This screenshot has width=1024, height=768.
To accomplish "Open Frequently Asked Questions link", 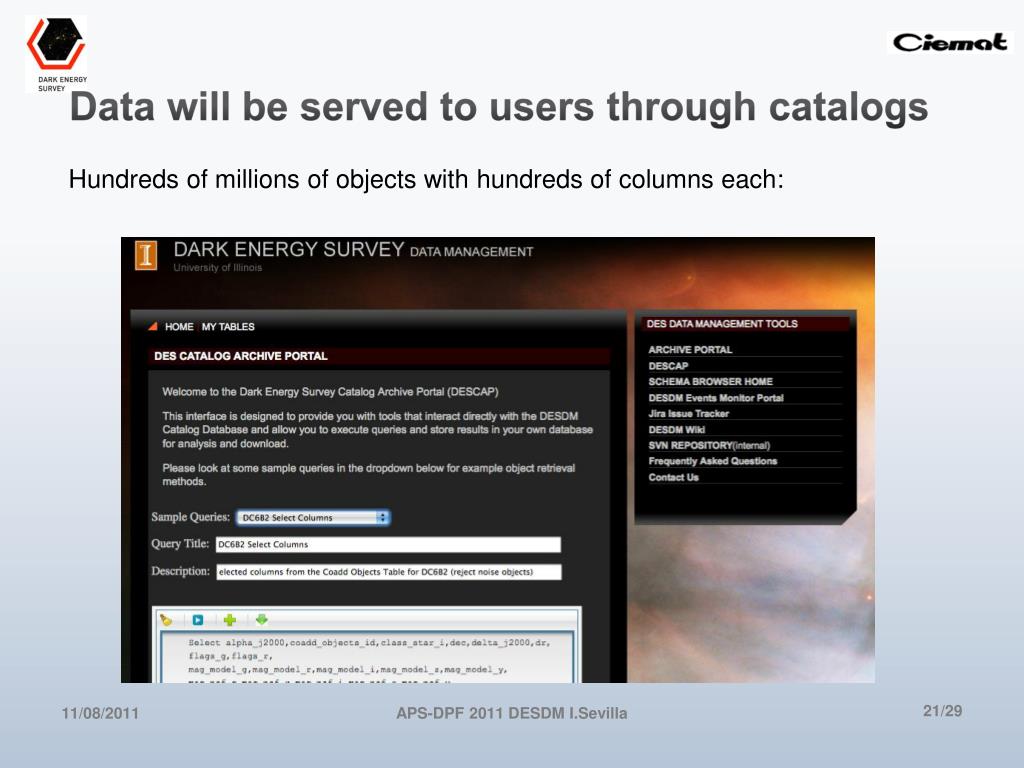I will point(712,461).
